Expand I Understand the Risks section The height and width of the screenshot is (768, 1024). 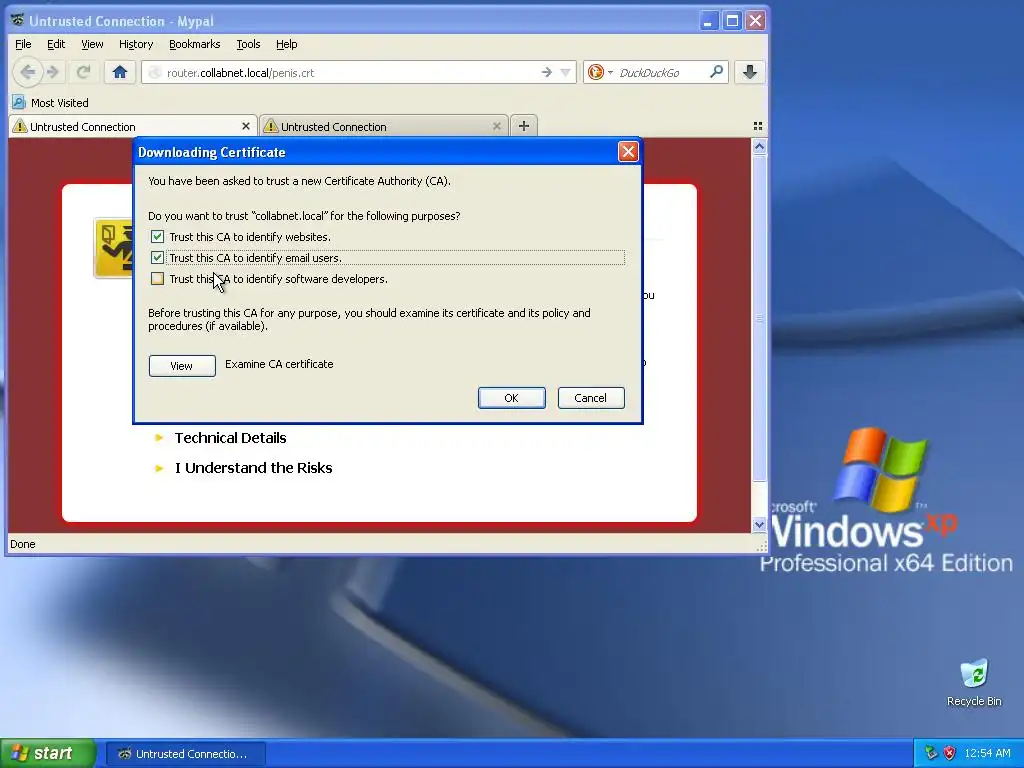pyautogui.click(x=244, y=468)
